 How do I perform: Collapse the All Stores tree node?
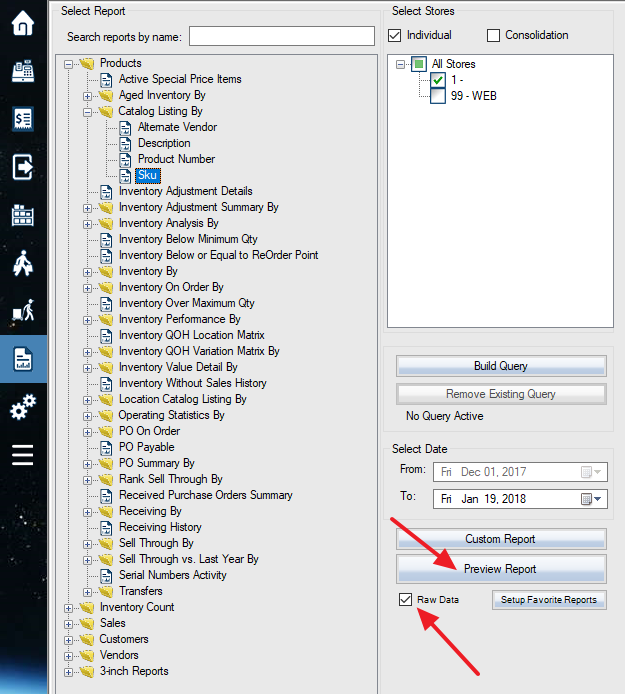coord(400,65)
